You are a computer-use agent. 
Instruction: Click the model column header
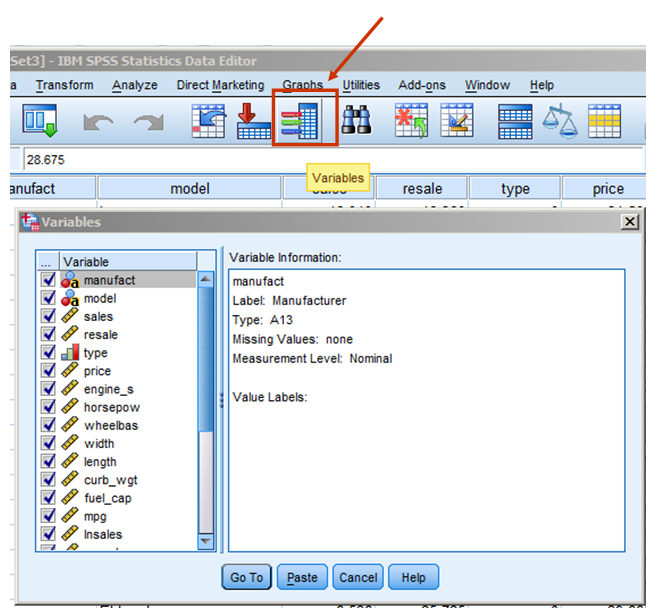coord(189,189)
